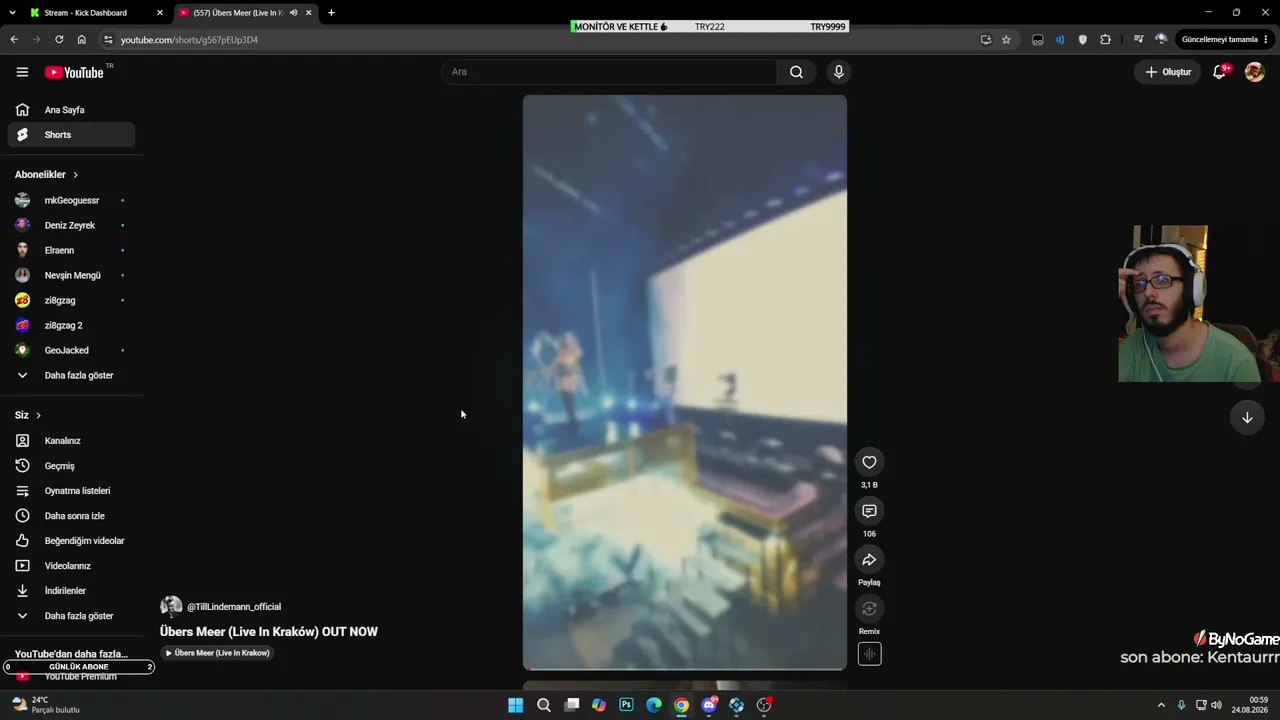
Task: Open Windows taskbar search
Action: pyautogui.click(x=544, y=705)
